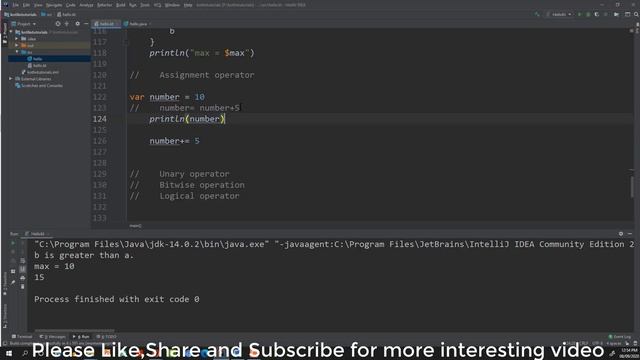
Task: Open the Refactor menu
Action: point(104,5)
